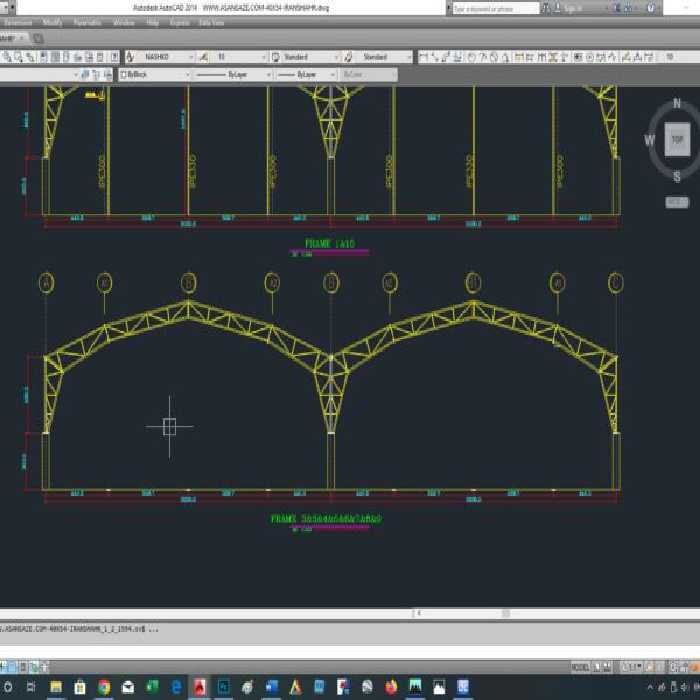This screenshot has width=700, height=700.
Task: Open the Photoshop icon in the taskbar
Action: 224,686
